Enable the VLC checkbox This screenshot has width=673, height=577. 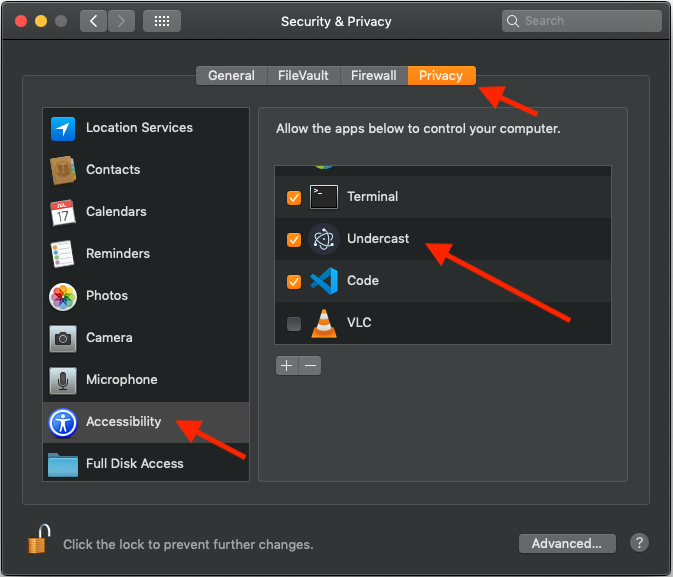[294, 324]
